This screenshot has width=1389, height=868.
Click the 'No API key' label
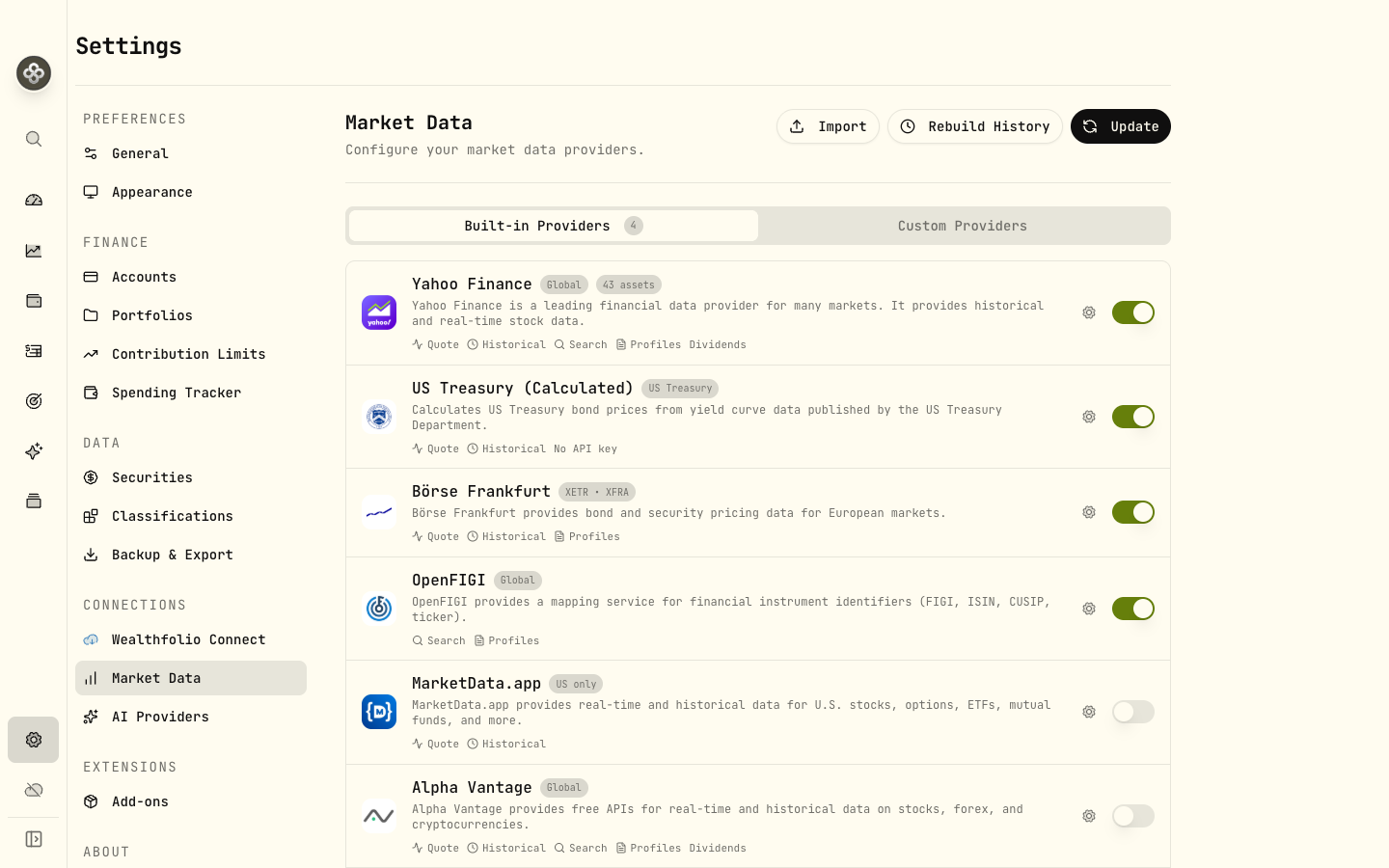point(586,448)
